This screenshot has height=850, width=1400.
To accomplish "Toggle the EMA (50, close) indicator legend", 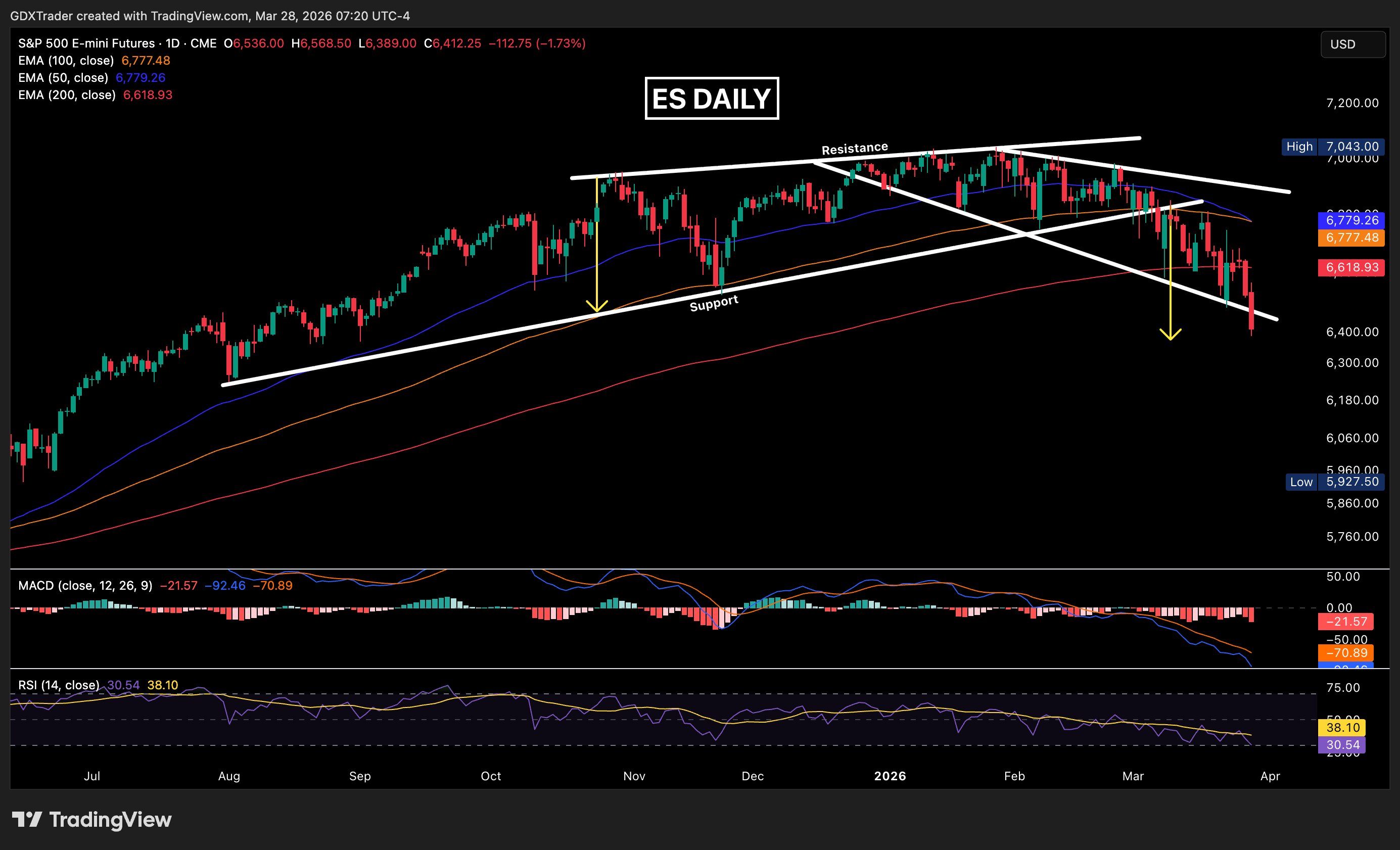I will click(x=63, y=78).
